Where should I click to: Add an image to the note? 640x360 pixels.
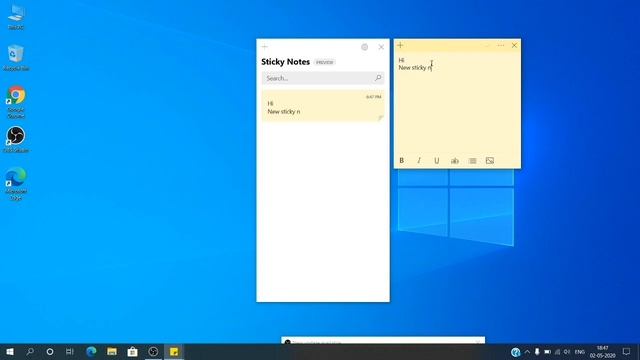coord(490,160)
